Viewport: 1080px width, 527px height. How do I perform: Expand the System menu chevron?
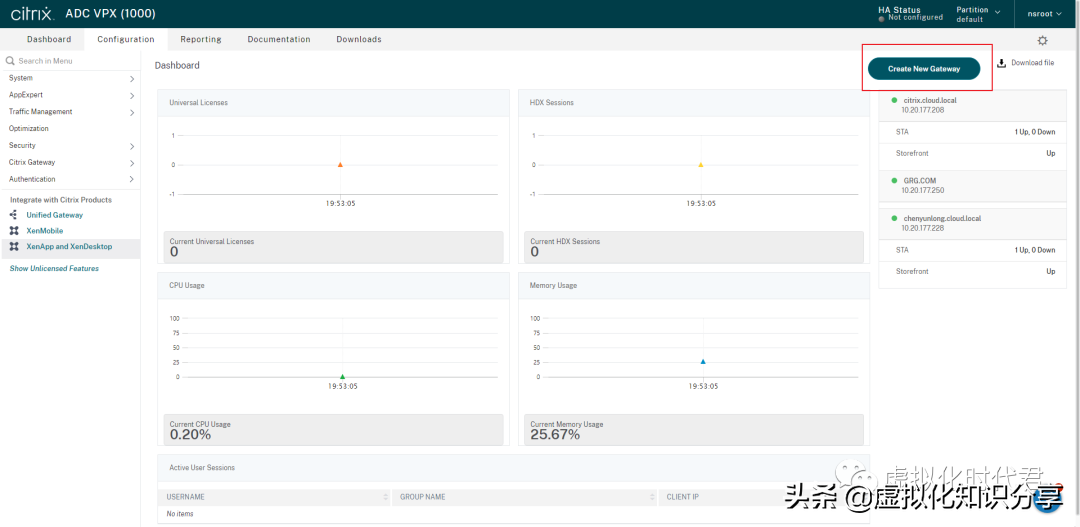132,79
